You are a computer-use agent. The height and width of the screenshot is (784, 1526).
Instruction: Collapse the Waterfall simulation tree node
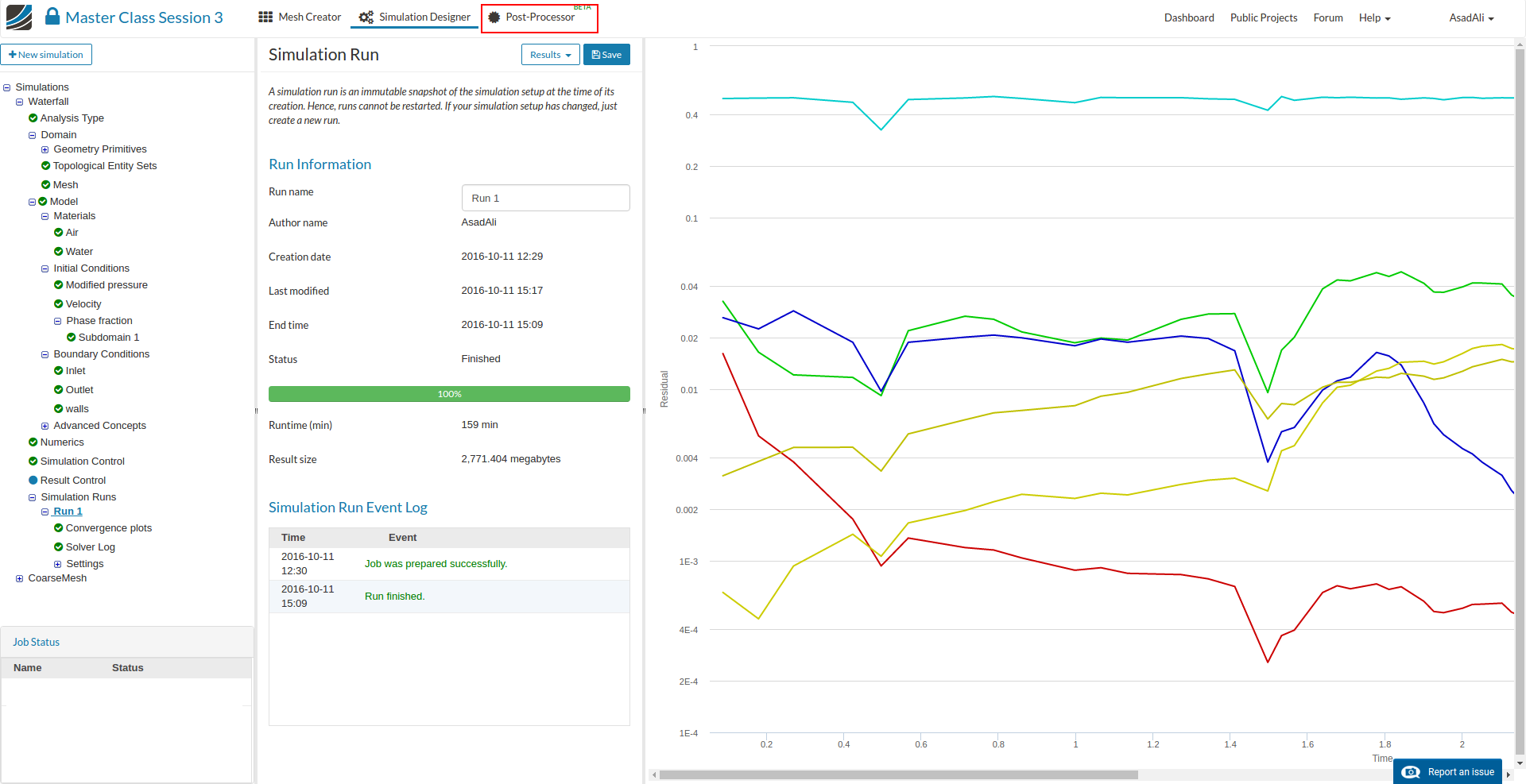coord(20,102)
